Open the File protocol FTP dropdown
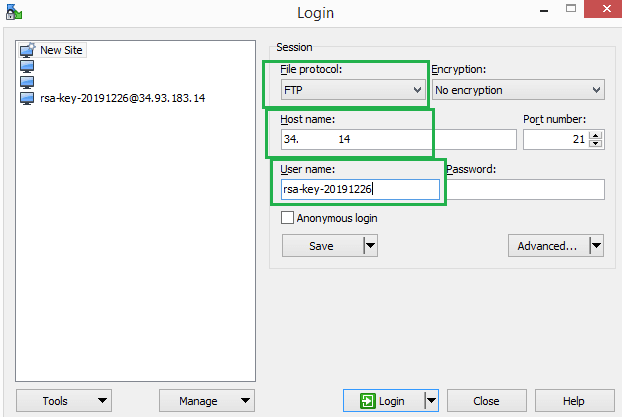Screen dimensions: 622x417 pyautogui.click(x=353, y=90)
